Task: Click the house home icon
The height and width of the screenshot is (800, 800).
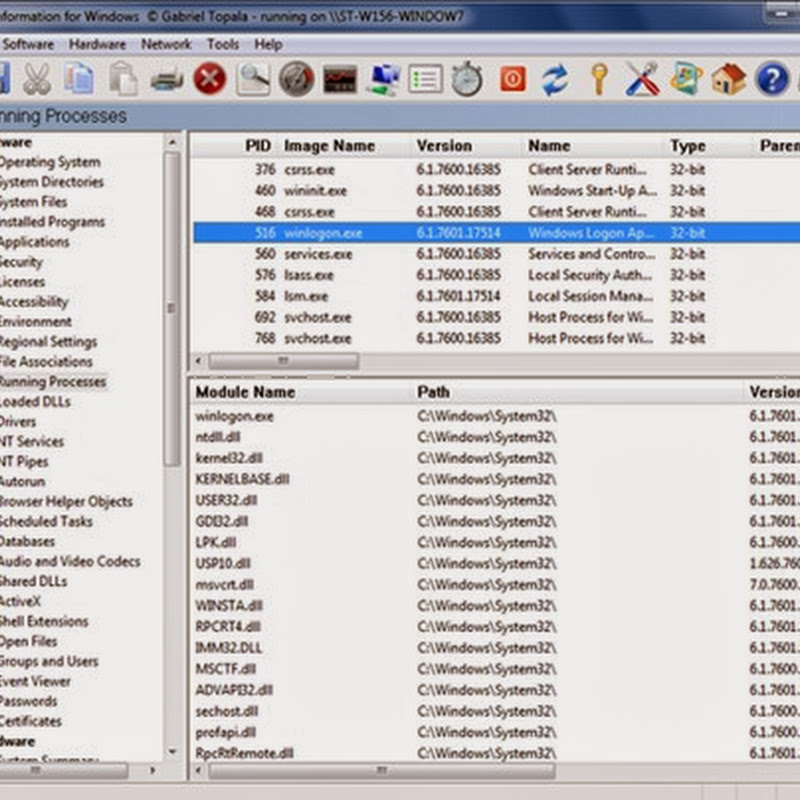Action: [729, 78]
